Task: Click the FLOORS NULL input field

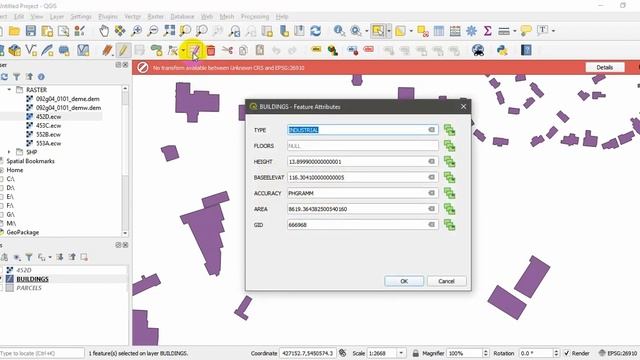Action: click(362, 146)
